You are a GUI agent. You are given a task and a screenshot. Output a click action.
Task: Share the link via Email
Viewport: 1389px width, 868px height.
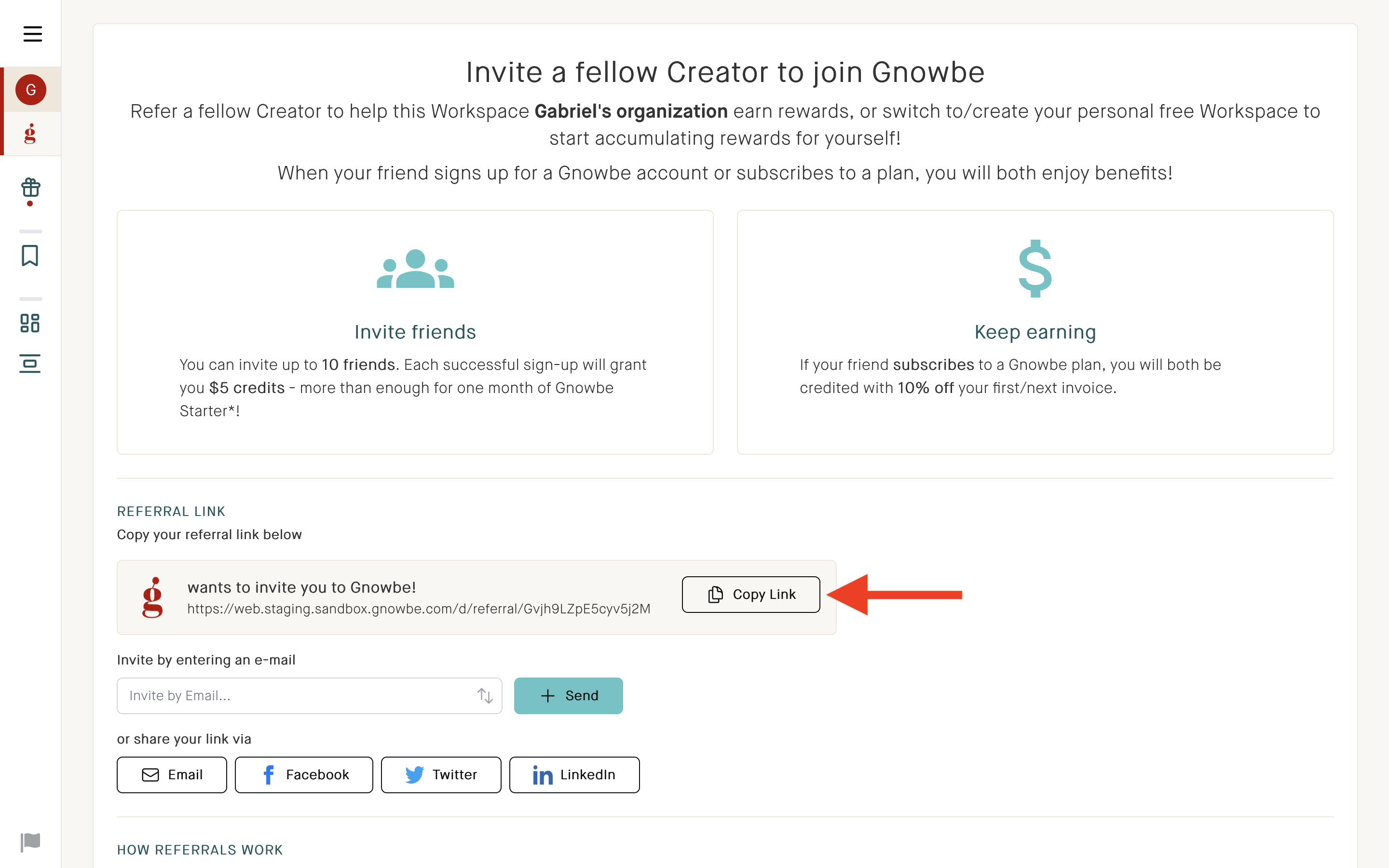(x=172, y=774)
